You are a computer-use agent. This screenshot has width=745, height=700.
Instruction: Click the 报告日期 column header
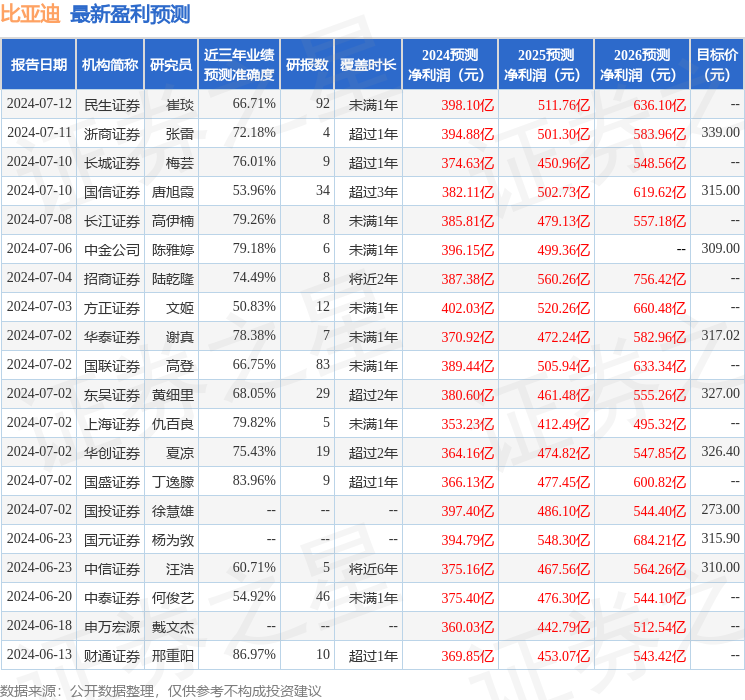tap(38, 64)
